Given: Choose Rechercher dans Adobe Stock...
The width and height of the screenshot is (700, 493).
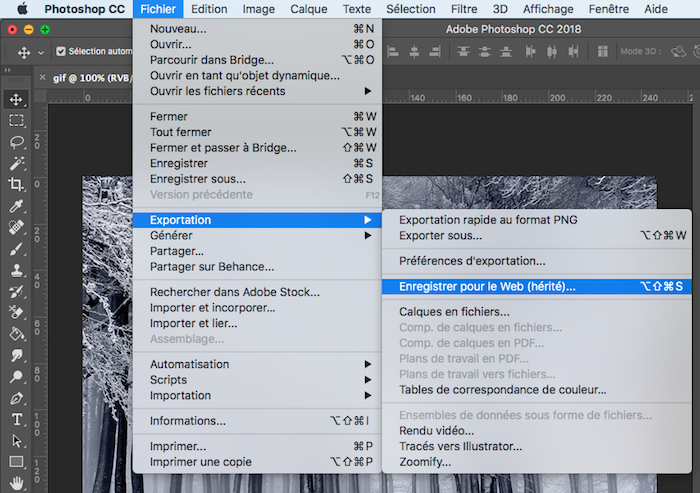Looking at the screenshot, I should pyautogui.click(x=257, y=292).
